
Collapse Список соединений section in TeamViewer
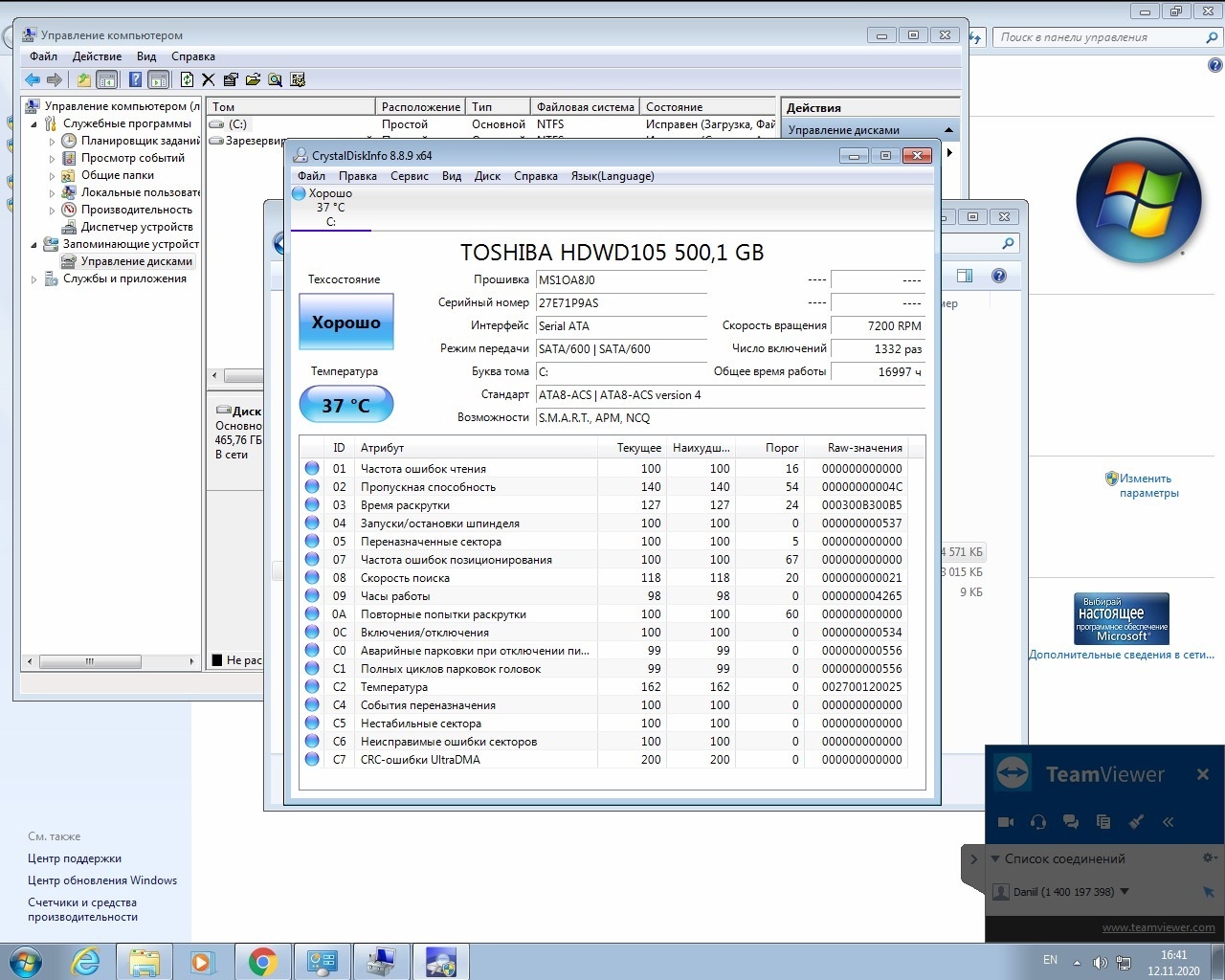[x=995, y=858]
